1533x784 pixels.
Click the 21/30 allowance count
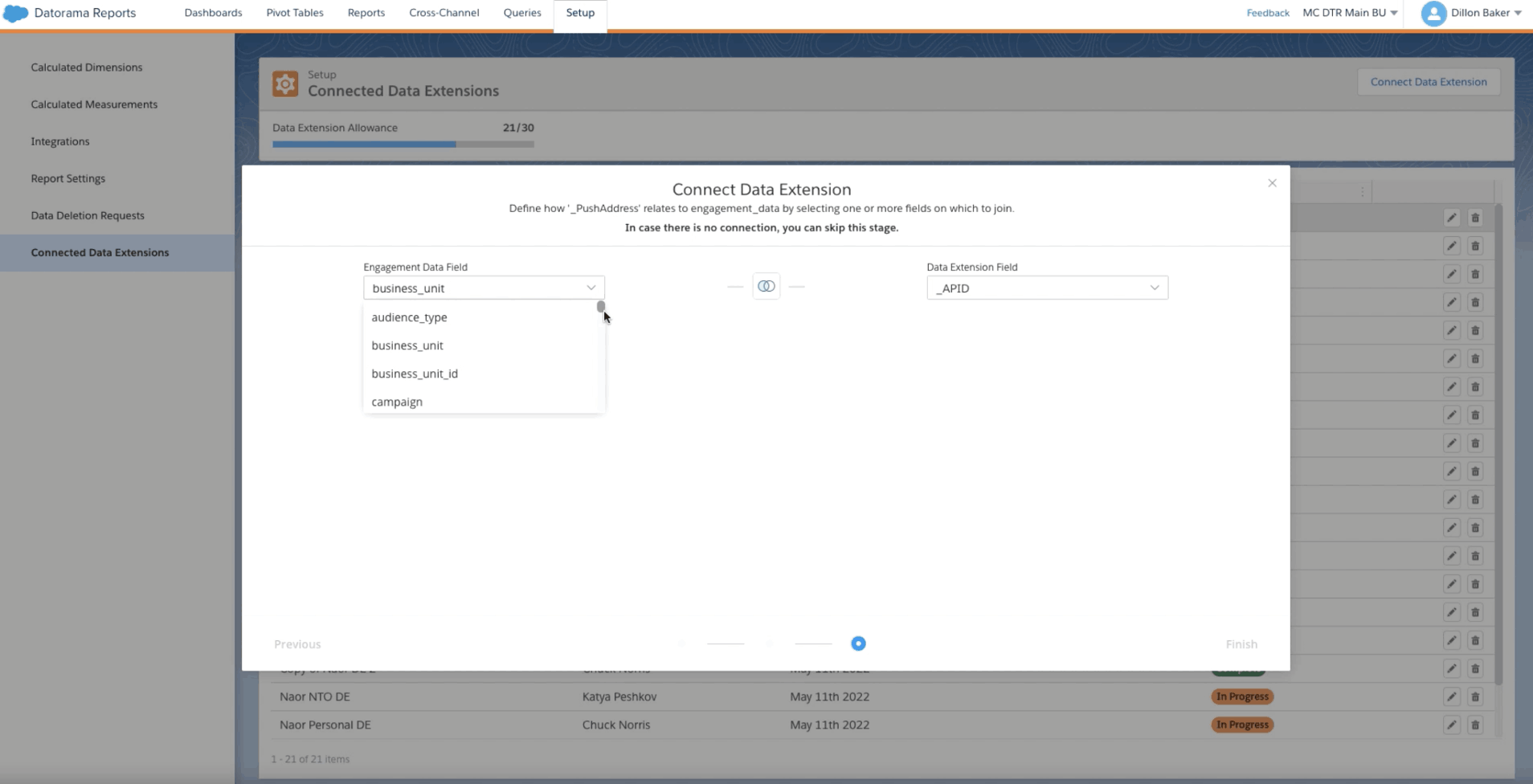[x=518, y=128]
